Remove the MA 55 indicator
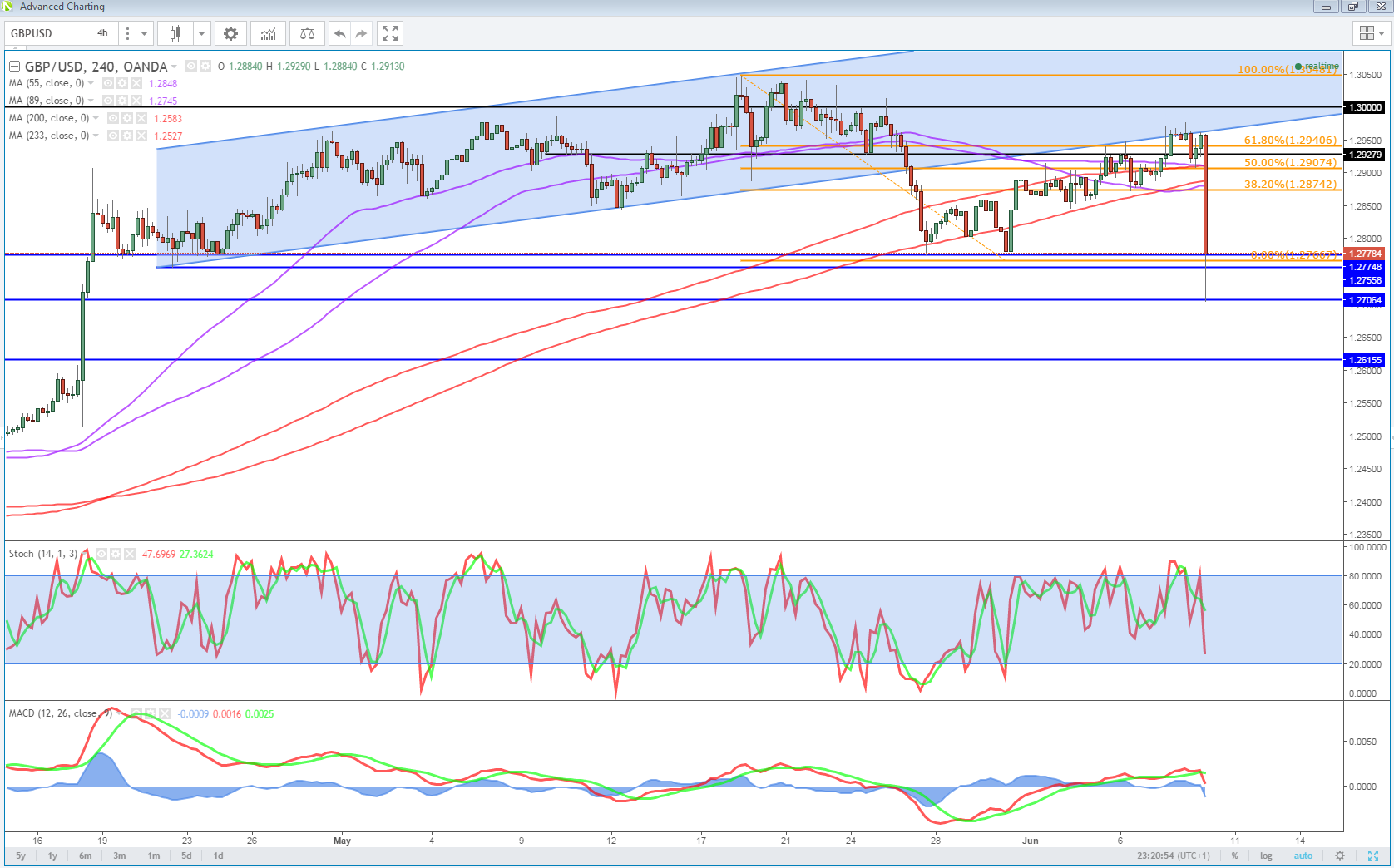The width and height of the screenshot is (1394, 868). (x=136, y=83)
